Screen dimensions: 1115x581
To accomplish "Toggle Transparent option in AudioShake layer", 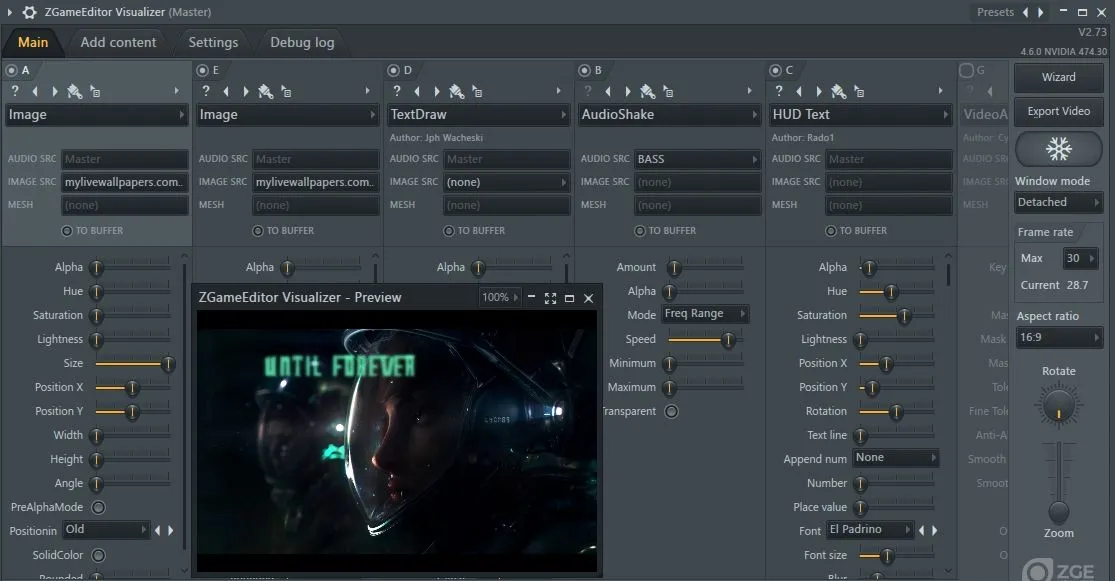I will (x=671, y=411).
